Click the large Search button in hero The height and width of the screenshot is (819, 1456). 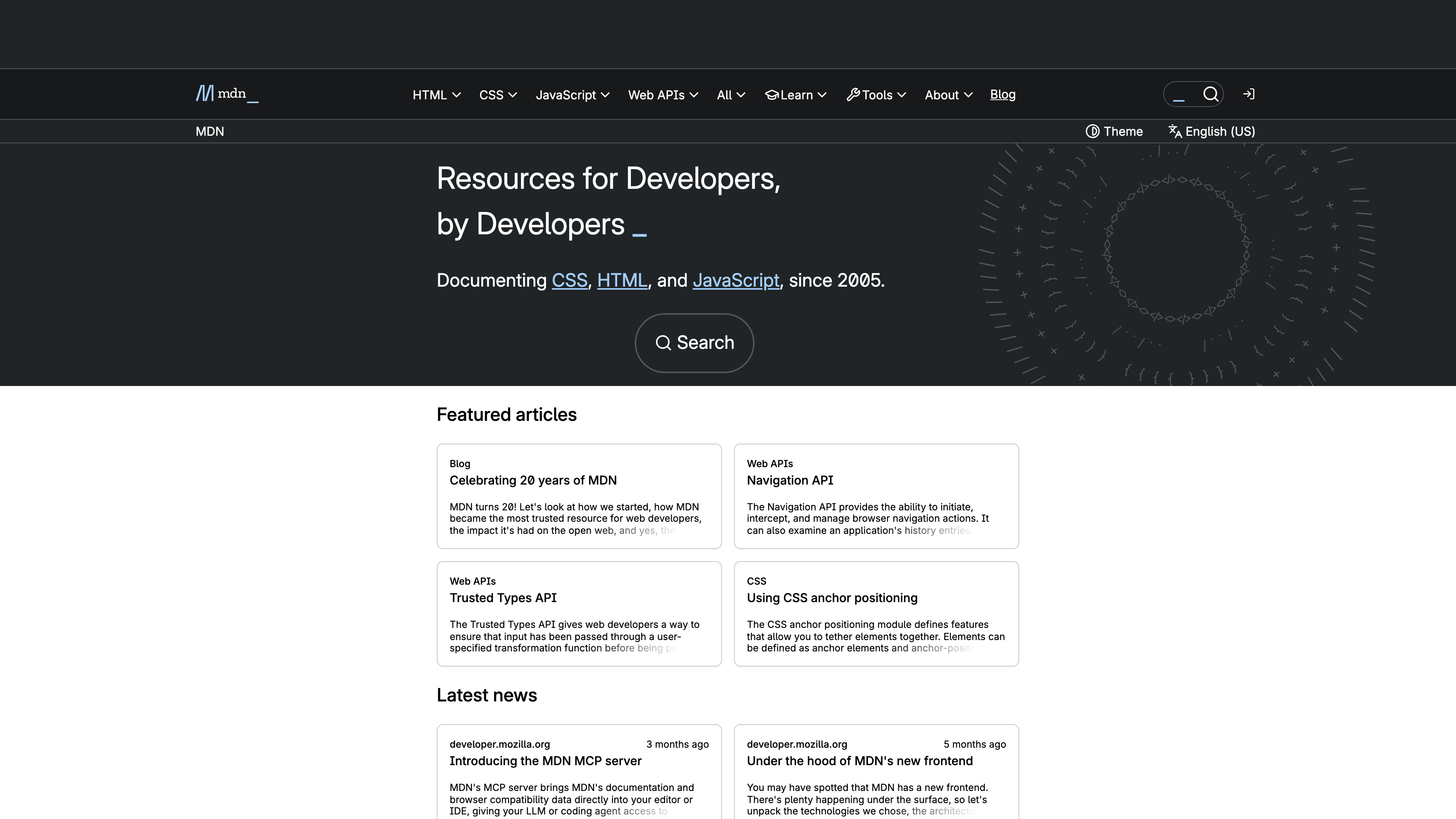point(694,342)
